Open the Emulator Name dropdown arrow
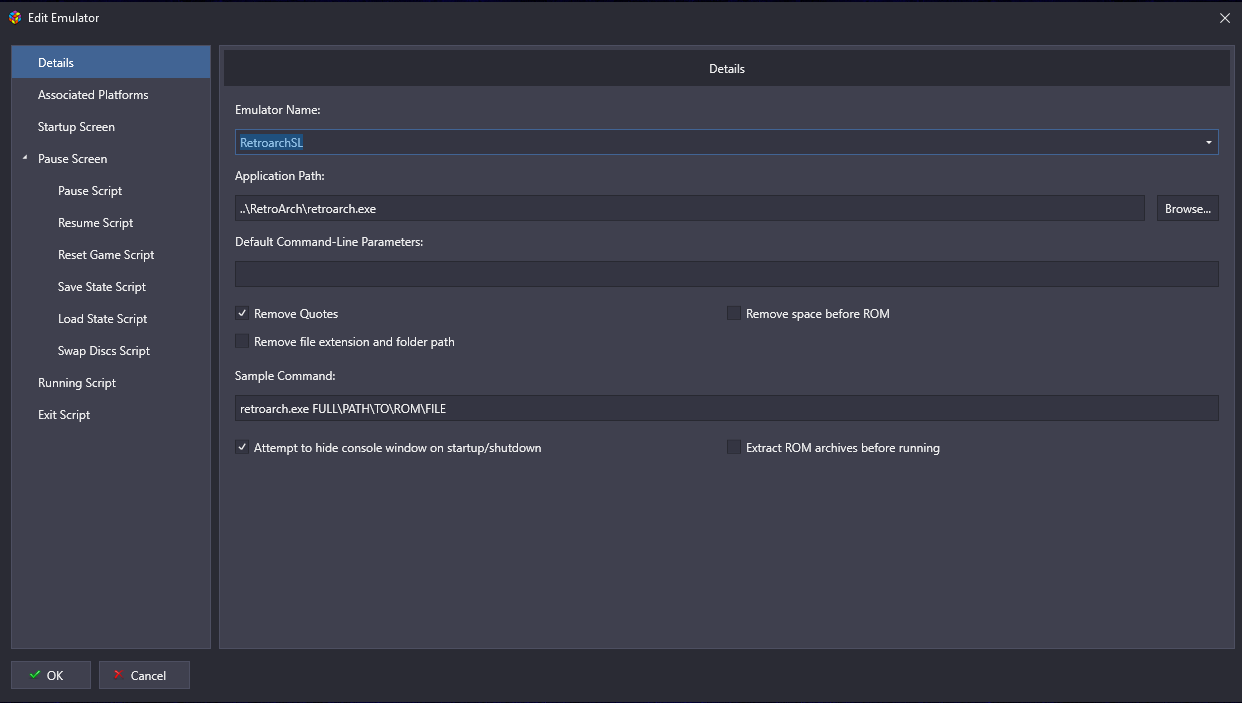Image resolution: width=1242 pixels, height=703 pixels. point(1208,142)
